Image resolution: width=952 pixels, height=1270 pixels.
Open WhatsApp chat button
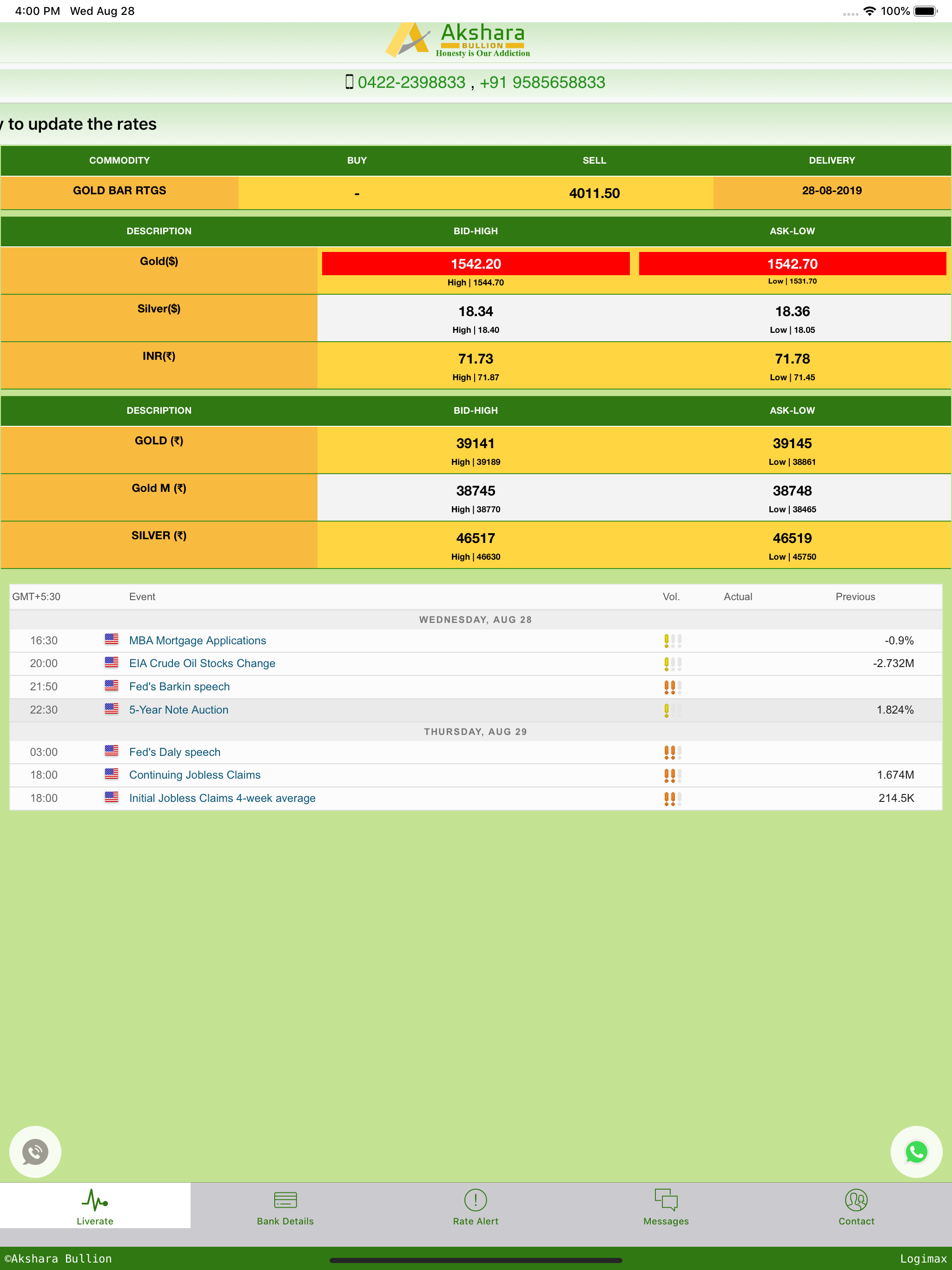pyautogui.click(x=916, y=1151)
